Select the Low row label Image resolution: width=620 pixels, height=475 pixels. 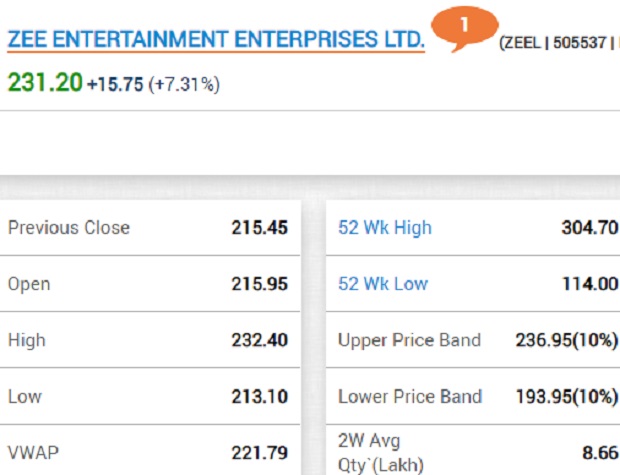(25, 397)
